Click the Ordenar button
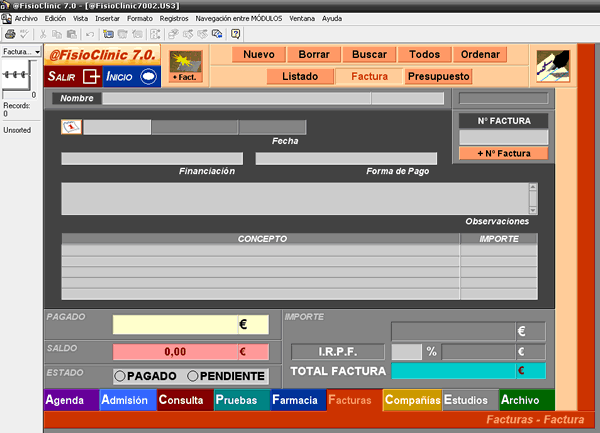 (480, 54)
